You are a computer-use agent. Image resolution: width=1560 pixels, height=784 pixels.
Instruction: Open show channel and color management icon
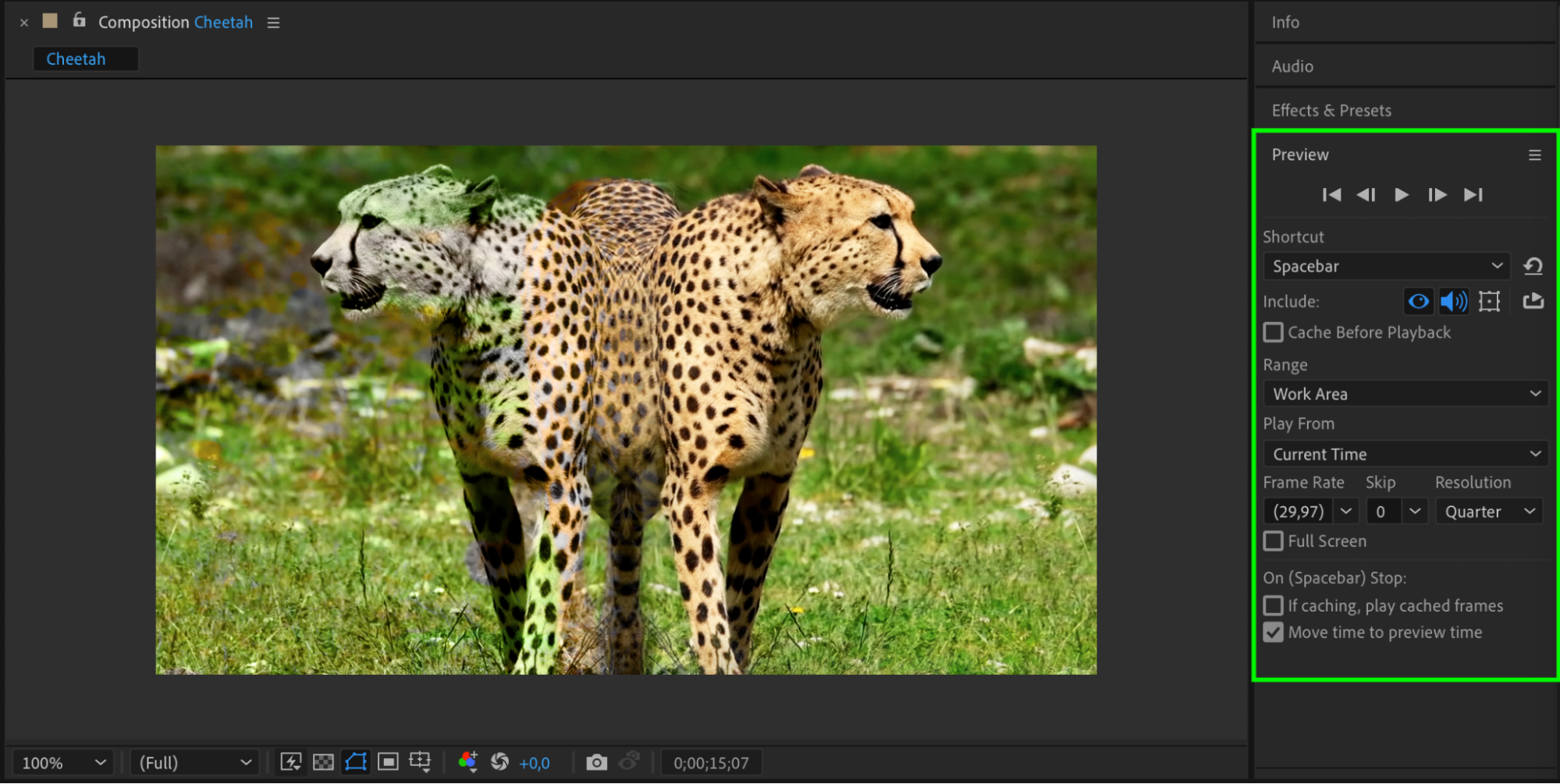pos(467,762)
